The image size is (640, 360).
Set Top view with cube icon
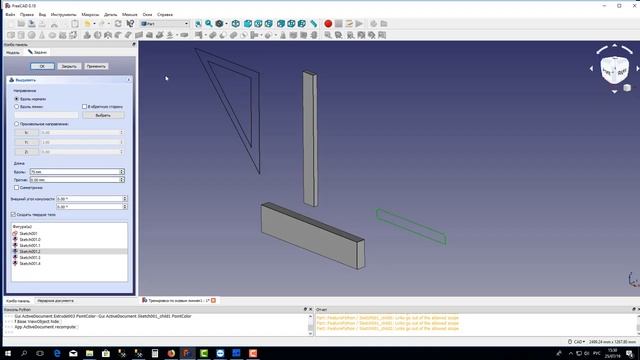(258, 24)
